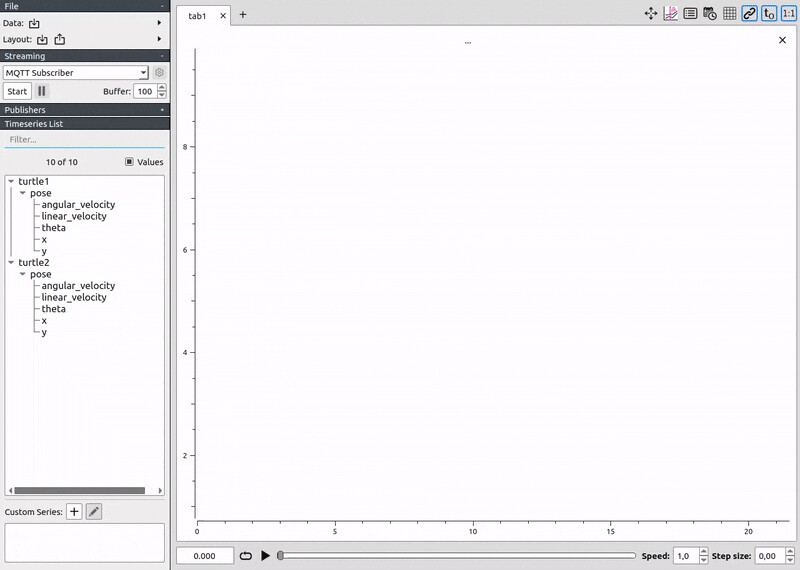This screenshot has width=800, height=570.
Task: Open the streaming plugin settings gear
Action: click(x=159, y=73)
